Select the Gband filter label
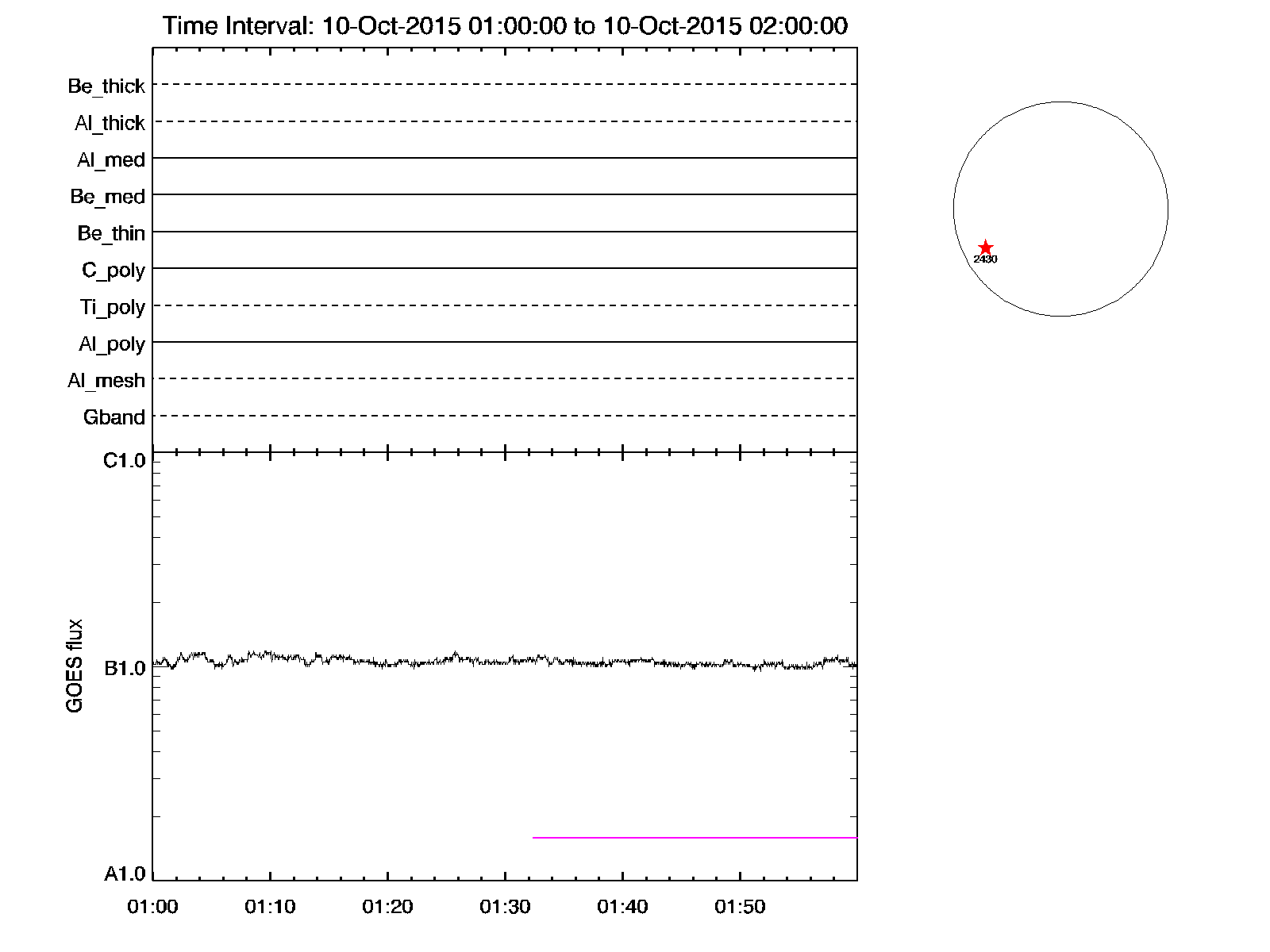The height and width of the screenshot is (952, 1270). [x=114, y=417]
